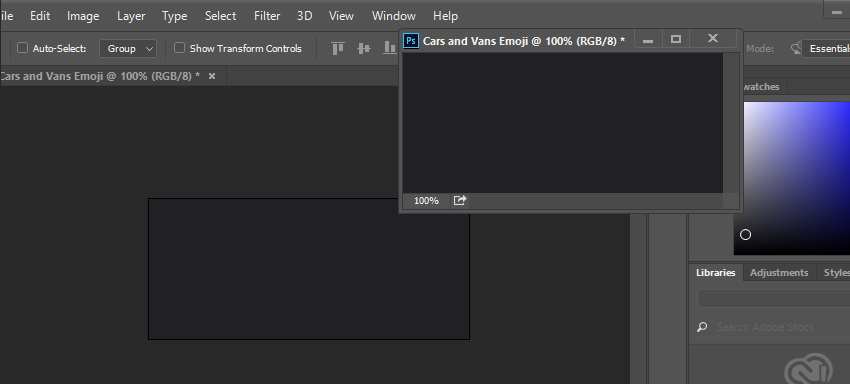850x384 pixels.
Task: Open the Group auto-select dropdown
Action: [x=128, y=49]
